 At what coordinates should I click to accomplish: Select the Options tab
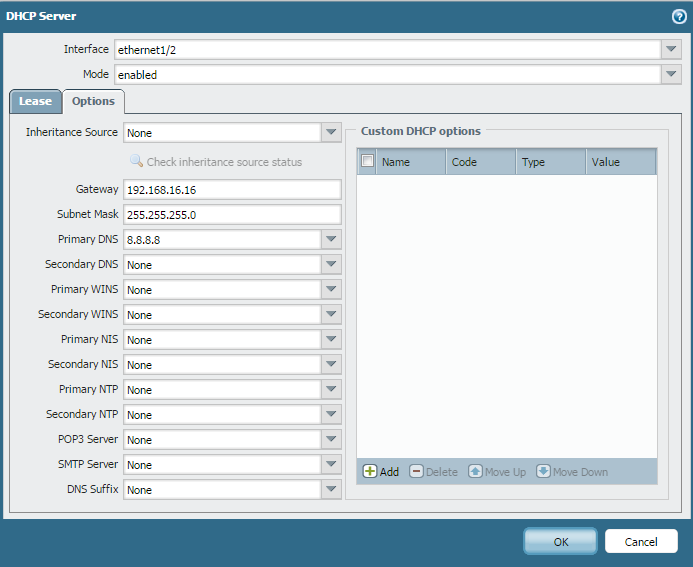93,101
